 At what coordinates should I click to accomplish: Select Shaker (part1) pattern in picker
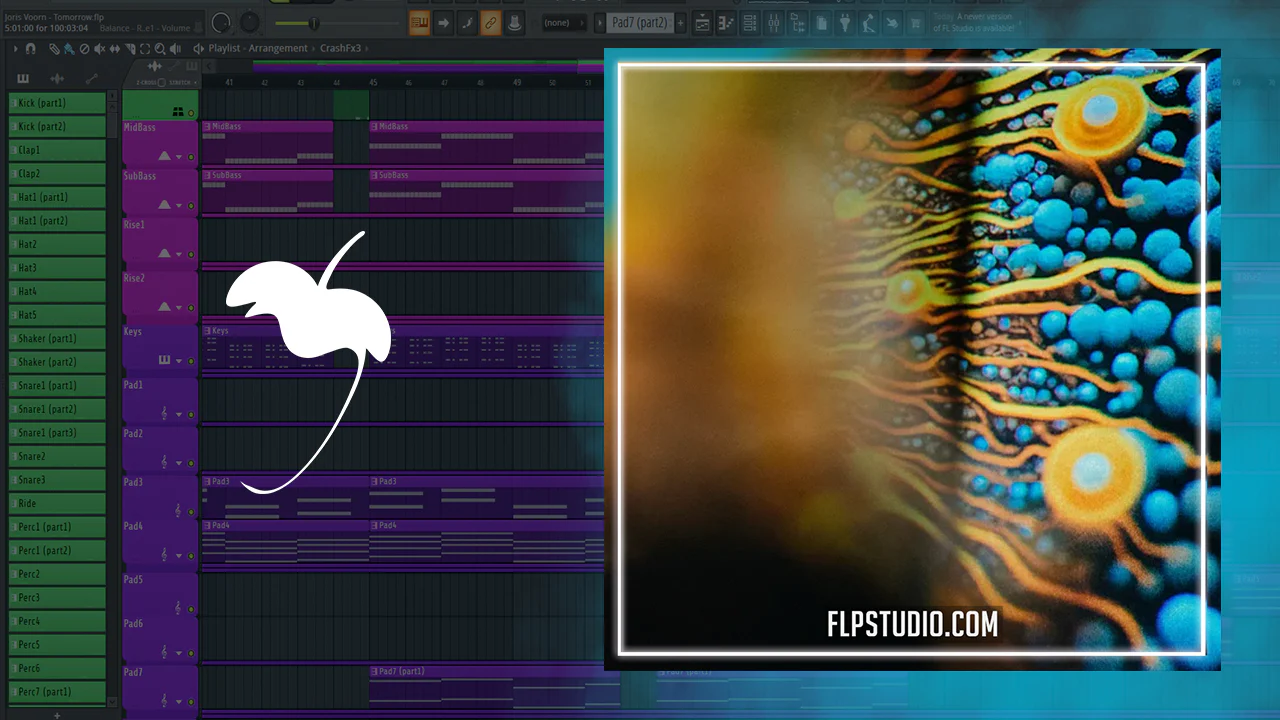tap(57, 338)
